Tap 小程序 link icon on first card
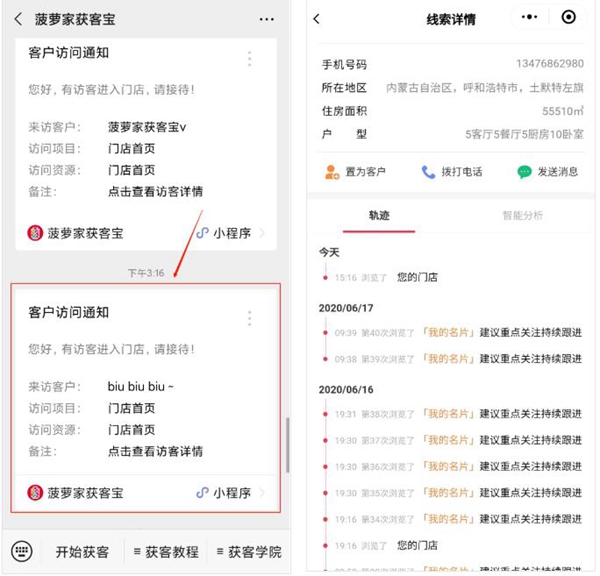Screen dimensions: 600x576 click(x=202, y=233)
